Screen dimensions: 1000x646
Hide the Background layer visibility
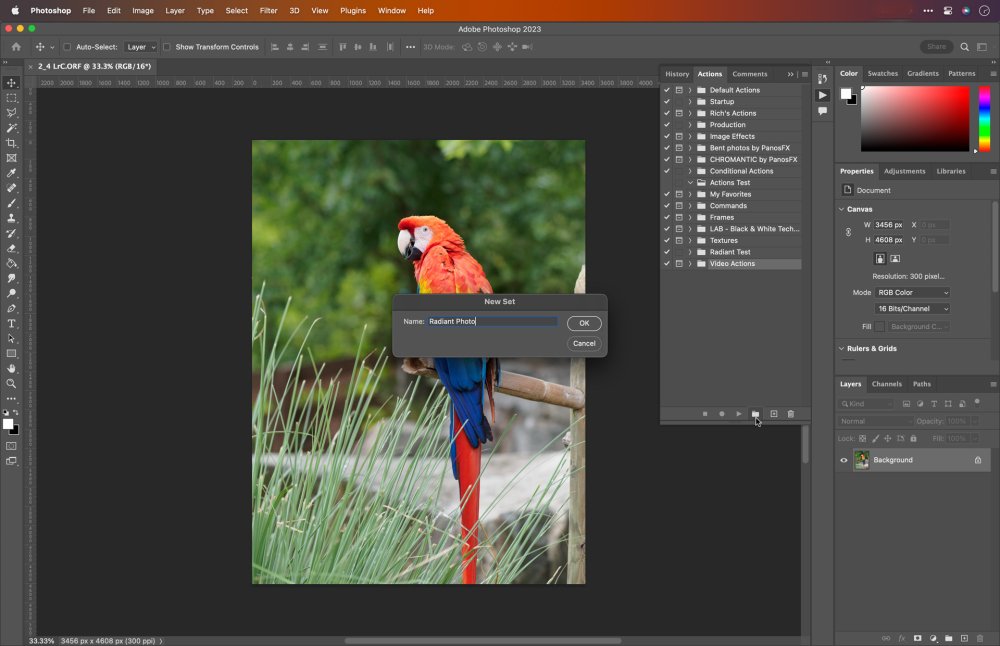(x=844, y=460)
